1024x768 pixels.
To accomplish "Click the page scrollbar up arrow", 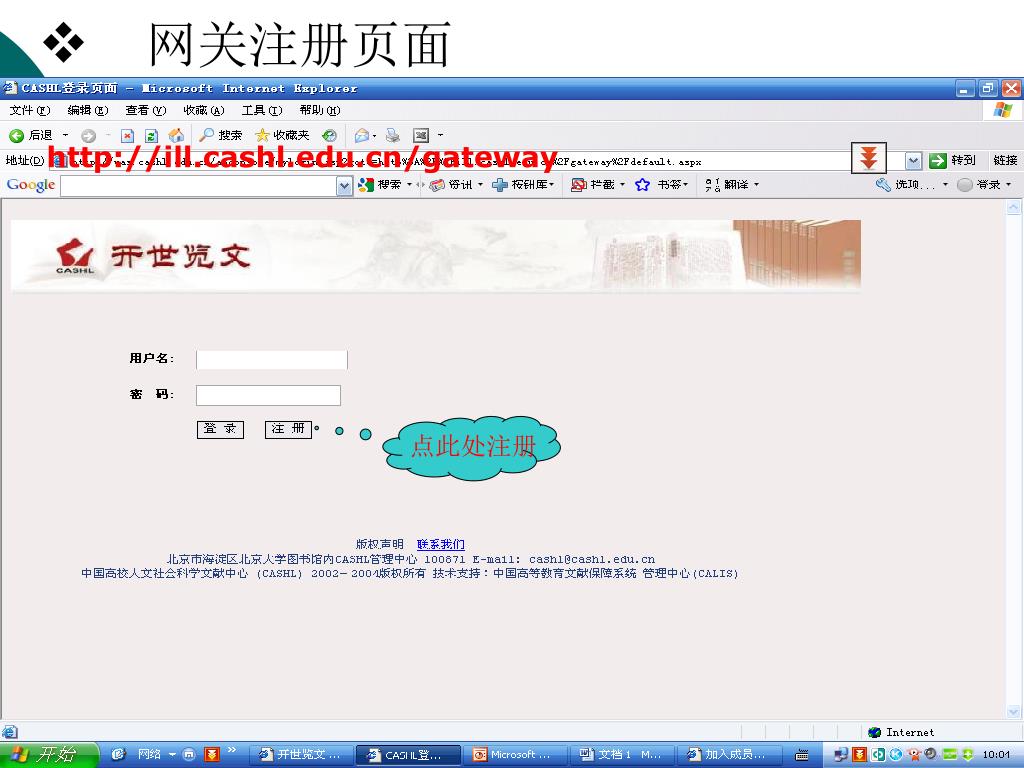I will (1014, 208).
